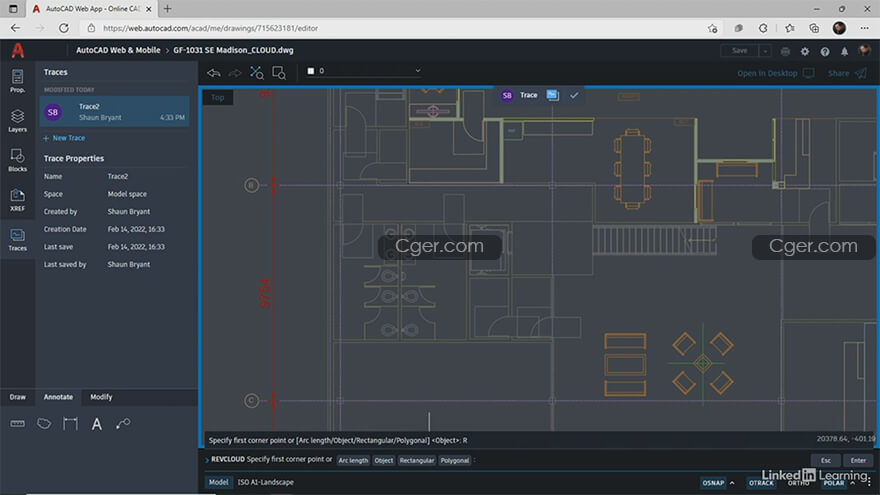Click the Redo arrow in the toolbar
The width and height of the screenshot is (880, 495).
click(x=235, y=73)
